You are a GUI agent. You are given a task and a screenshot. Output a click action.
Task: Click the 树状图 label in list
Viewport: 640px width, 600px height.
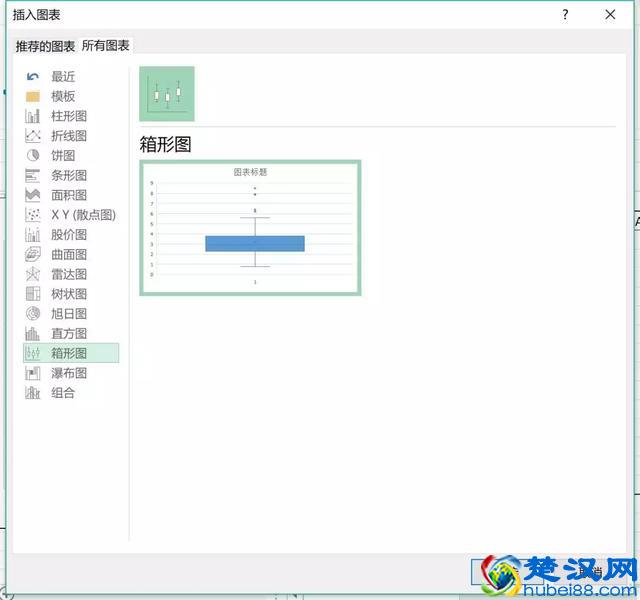point(69,294)
